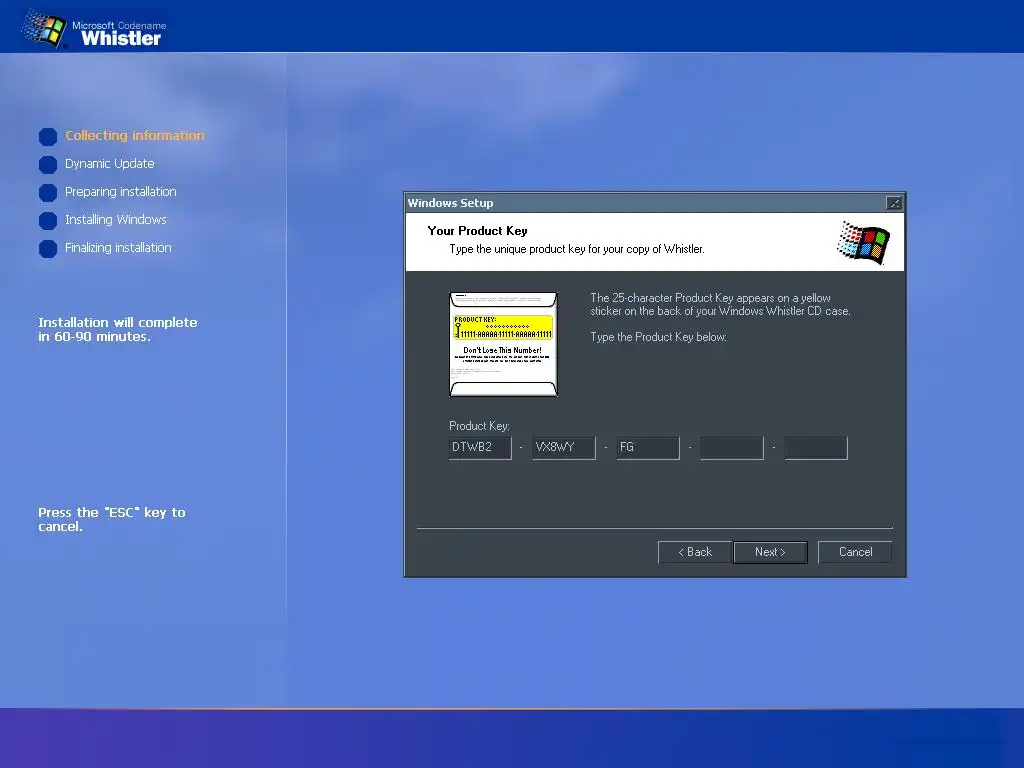The image size is (1024, 768).
Task: Click the 'Installing Windows' step text
Action: (116, 220)
